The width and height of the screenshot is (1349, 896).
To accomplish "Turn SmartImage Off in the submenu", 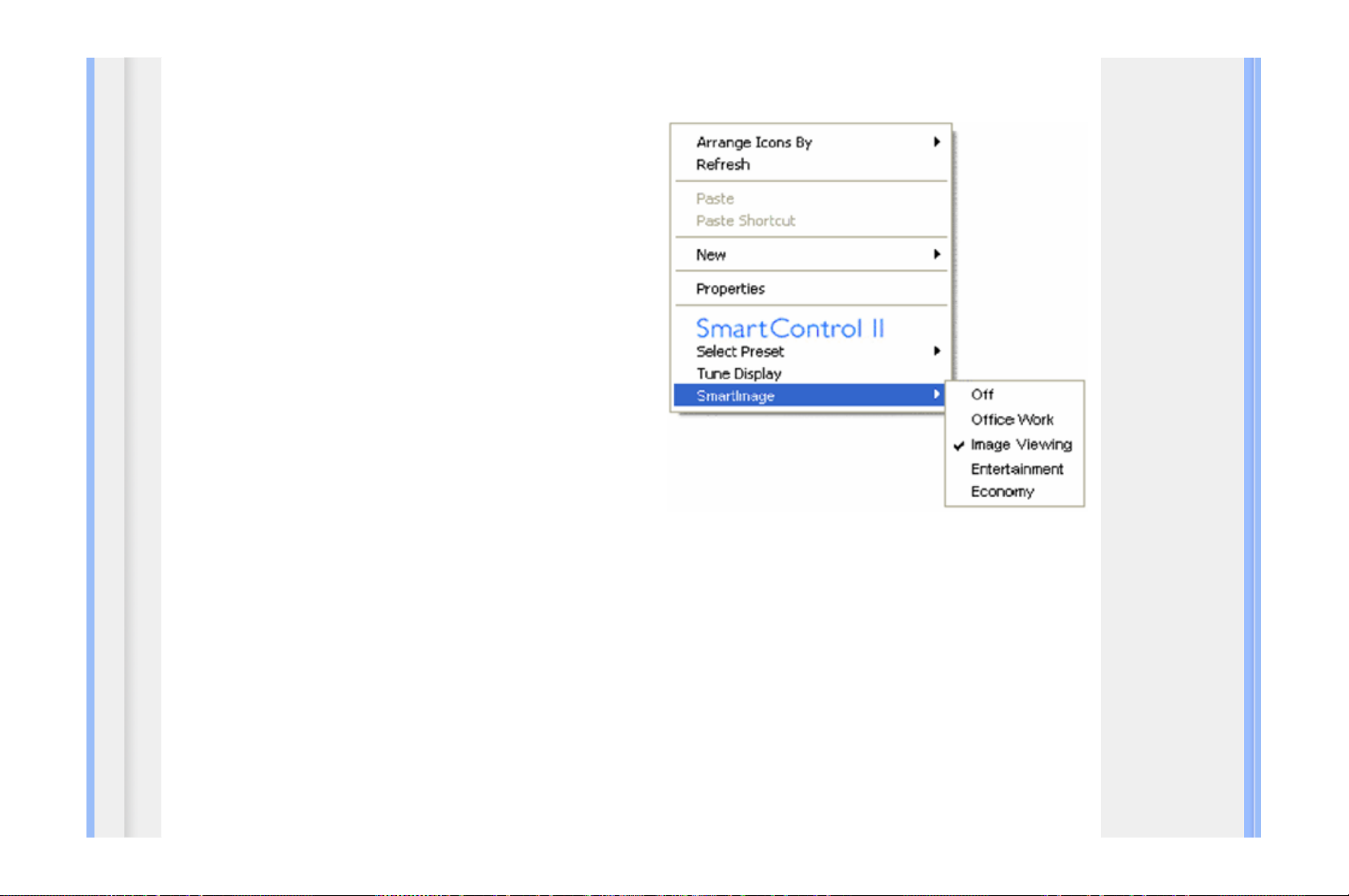I will 982,395.
